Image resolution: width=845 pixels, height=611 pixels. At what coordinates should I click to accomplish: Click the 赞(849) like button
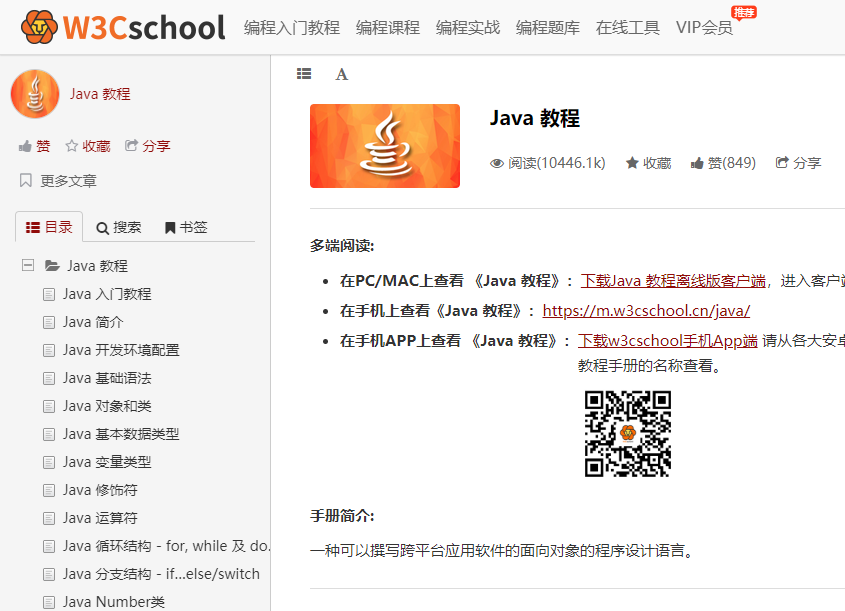coord(723,163)
